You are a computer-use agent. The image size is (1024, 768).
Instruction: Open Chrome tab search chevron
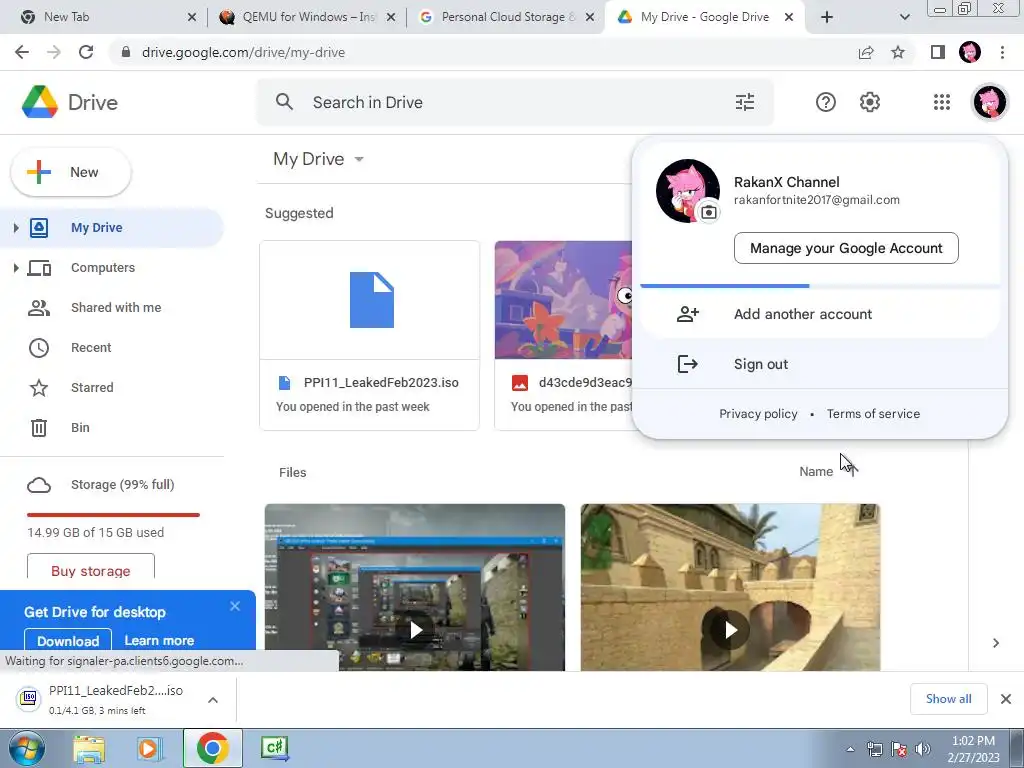pos(904,17)
